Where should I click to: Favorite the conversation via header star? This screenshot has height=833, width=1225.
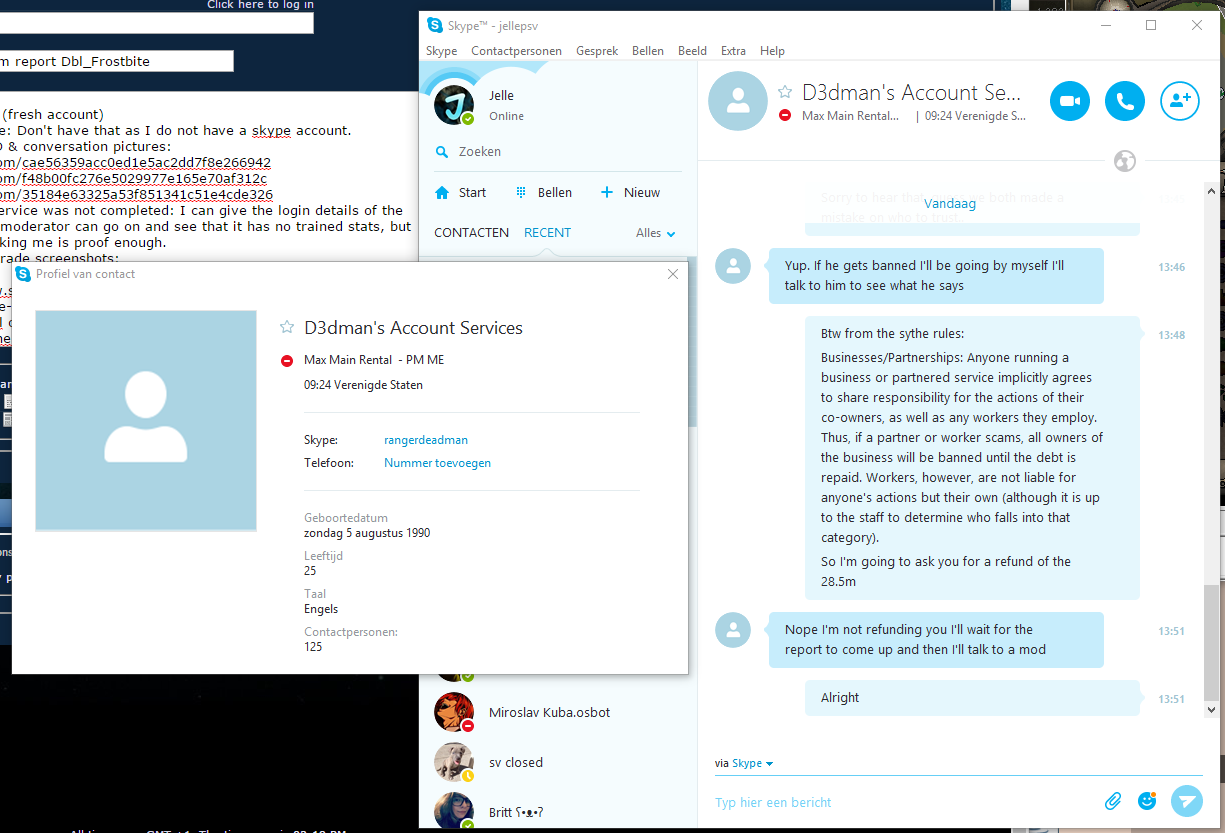(x=785, y=92)
